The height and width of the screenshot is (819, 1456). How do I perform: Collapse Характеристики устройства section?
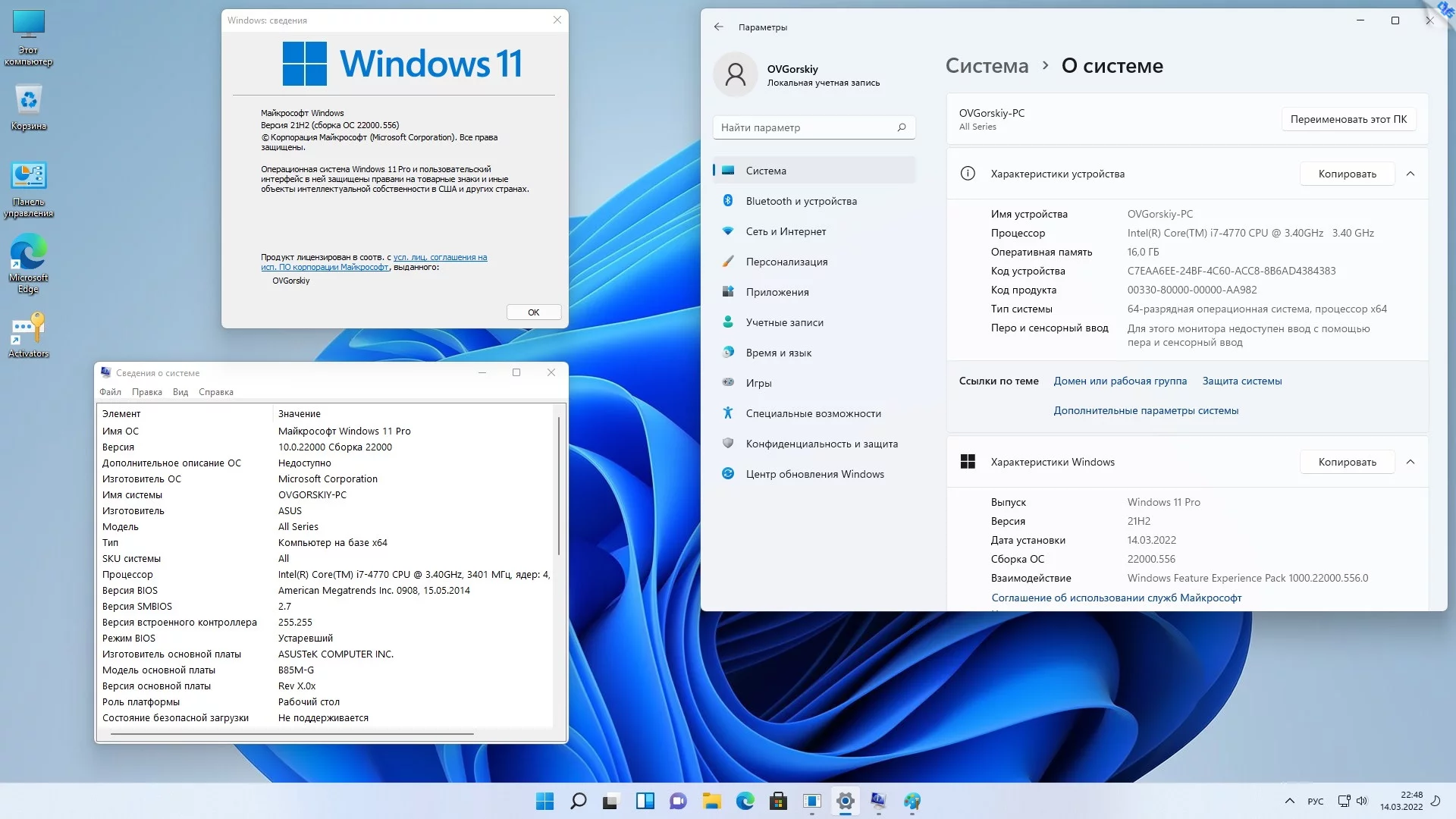[1410, 174]
